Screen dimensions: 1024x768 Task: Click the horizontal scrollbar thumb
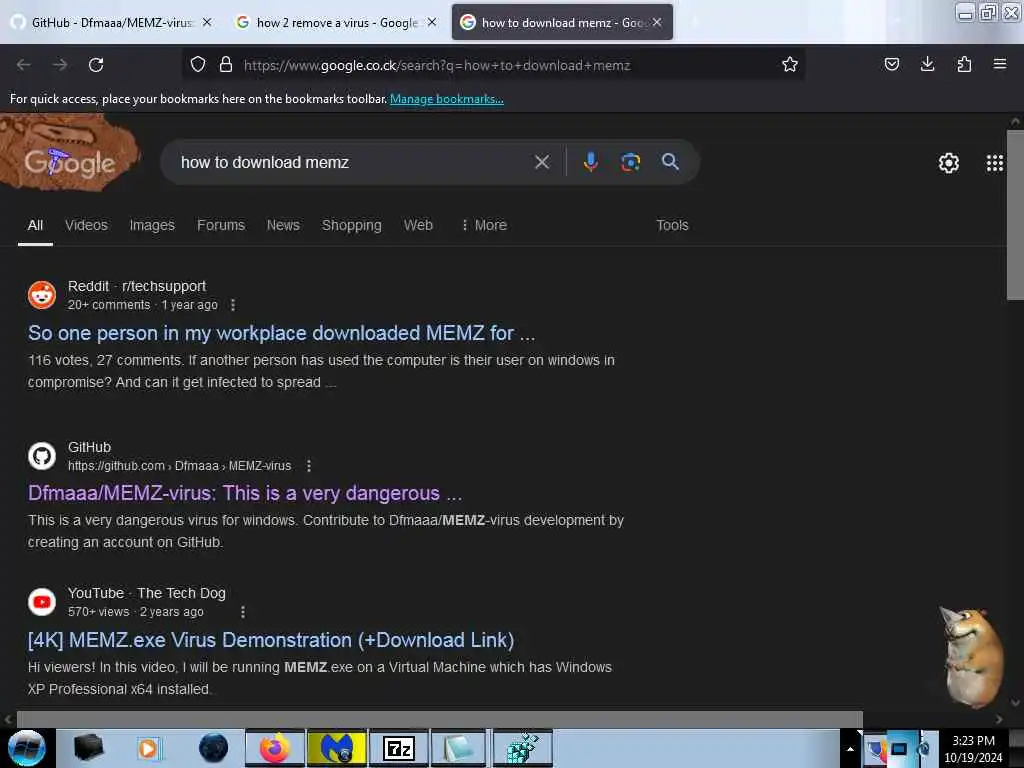point(440,719)
